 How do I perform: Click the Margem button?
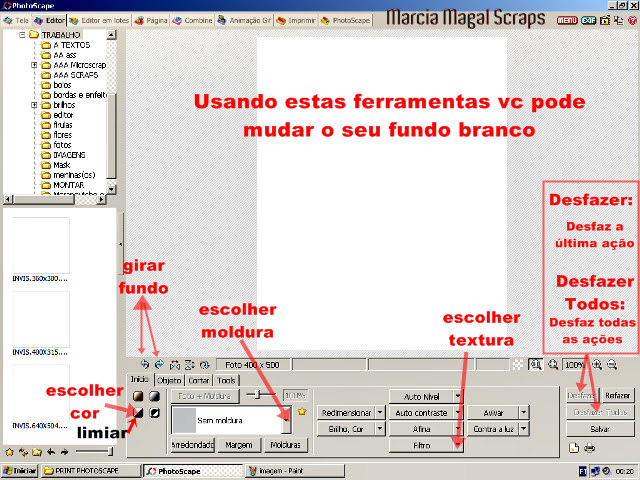coord(239,445)
